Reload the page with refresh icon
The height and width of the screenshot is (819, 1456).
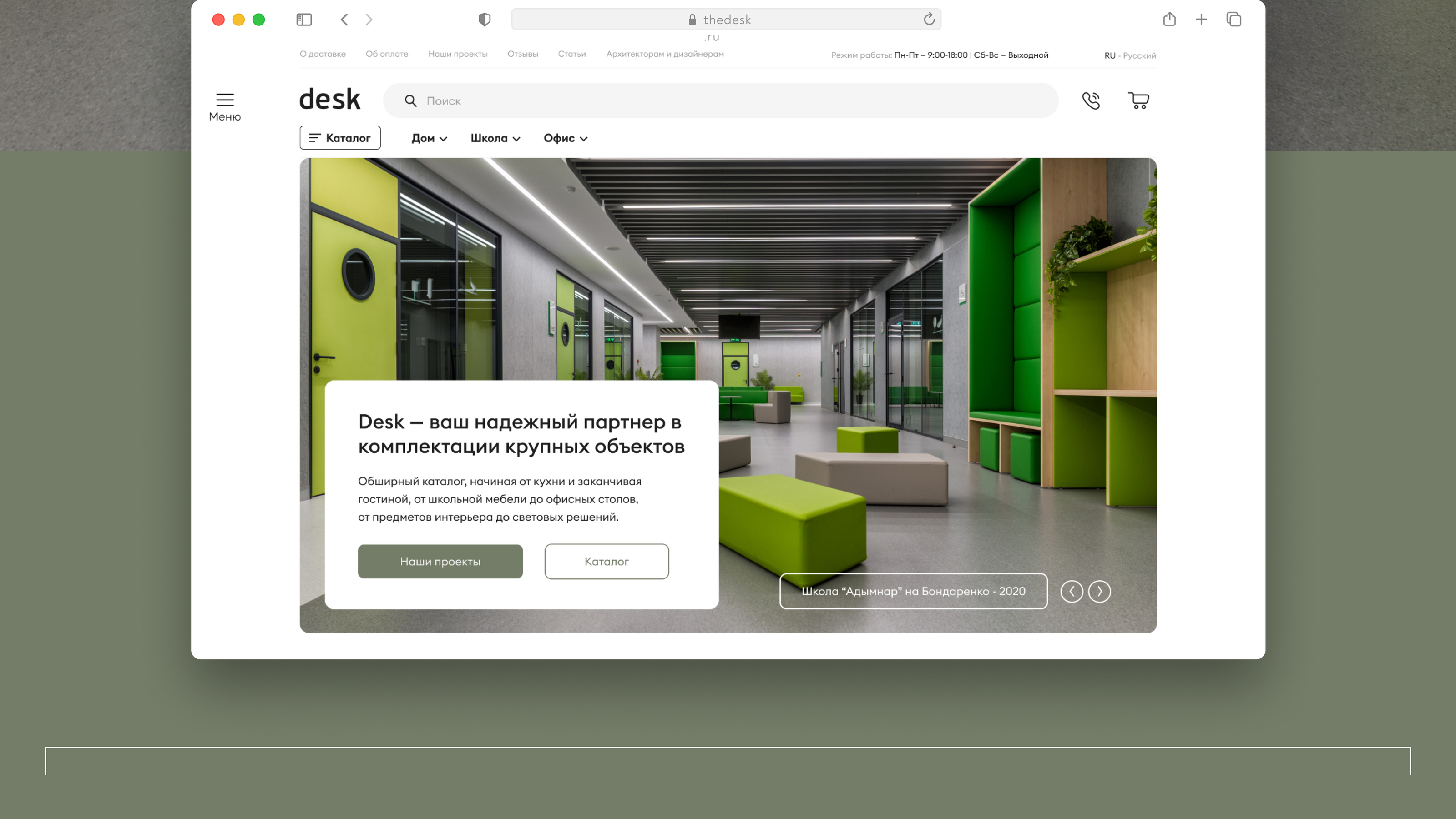pos(929,20)
